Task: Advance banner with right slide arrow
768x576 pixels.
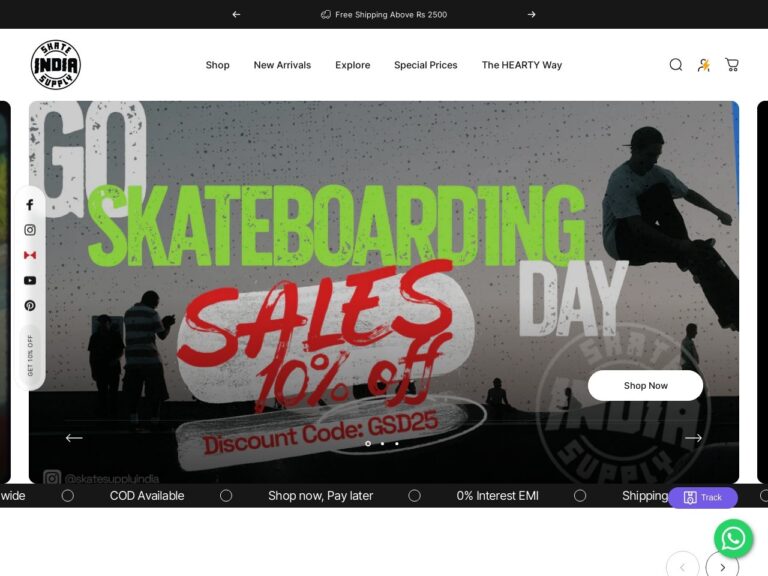Action: (693, 438)
